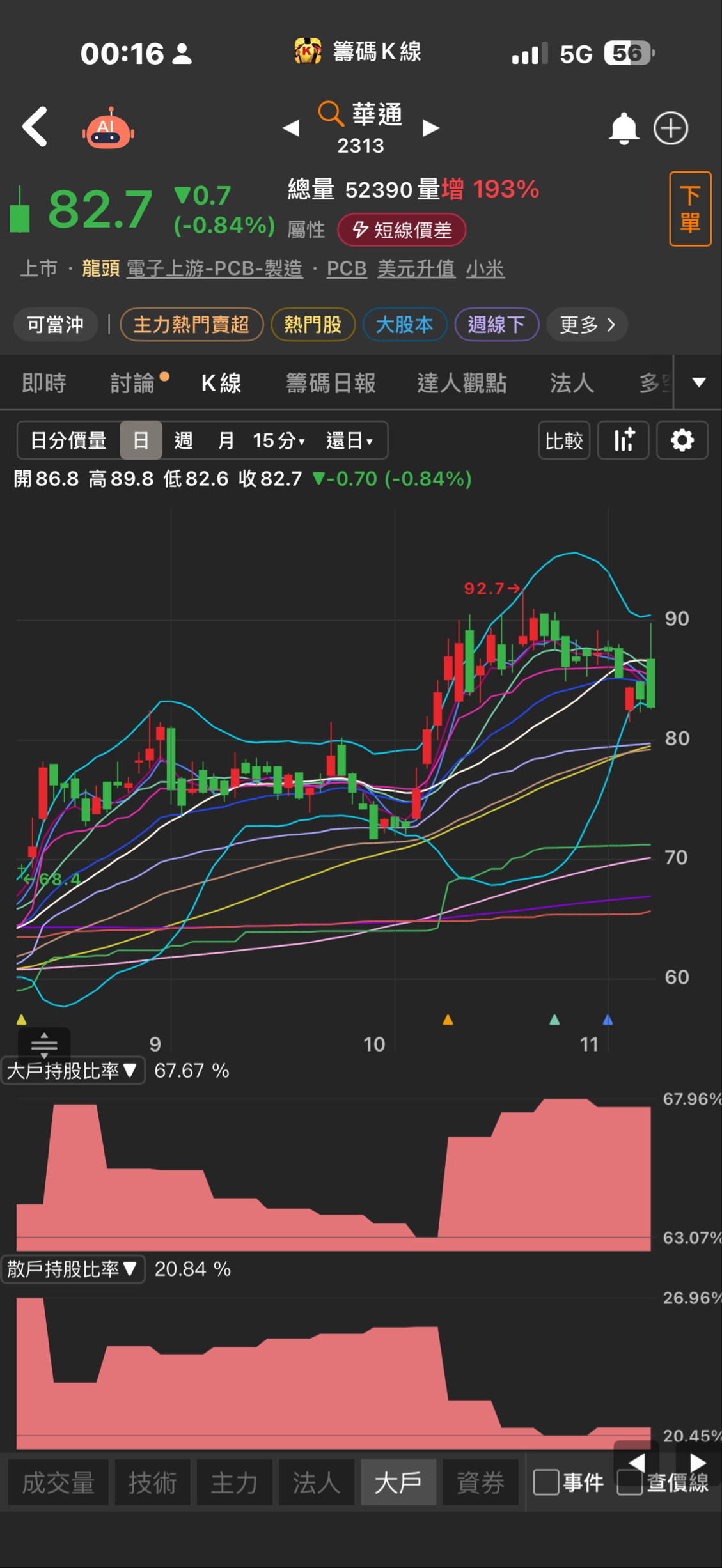Enable the 事件 checkbox

tap(545, 1482)
